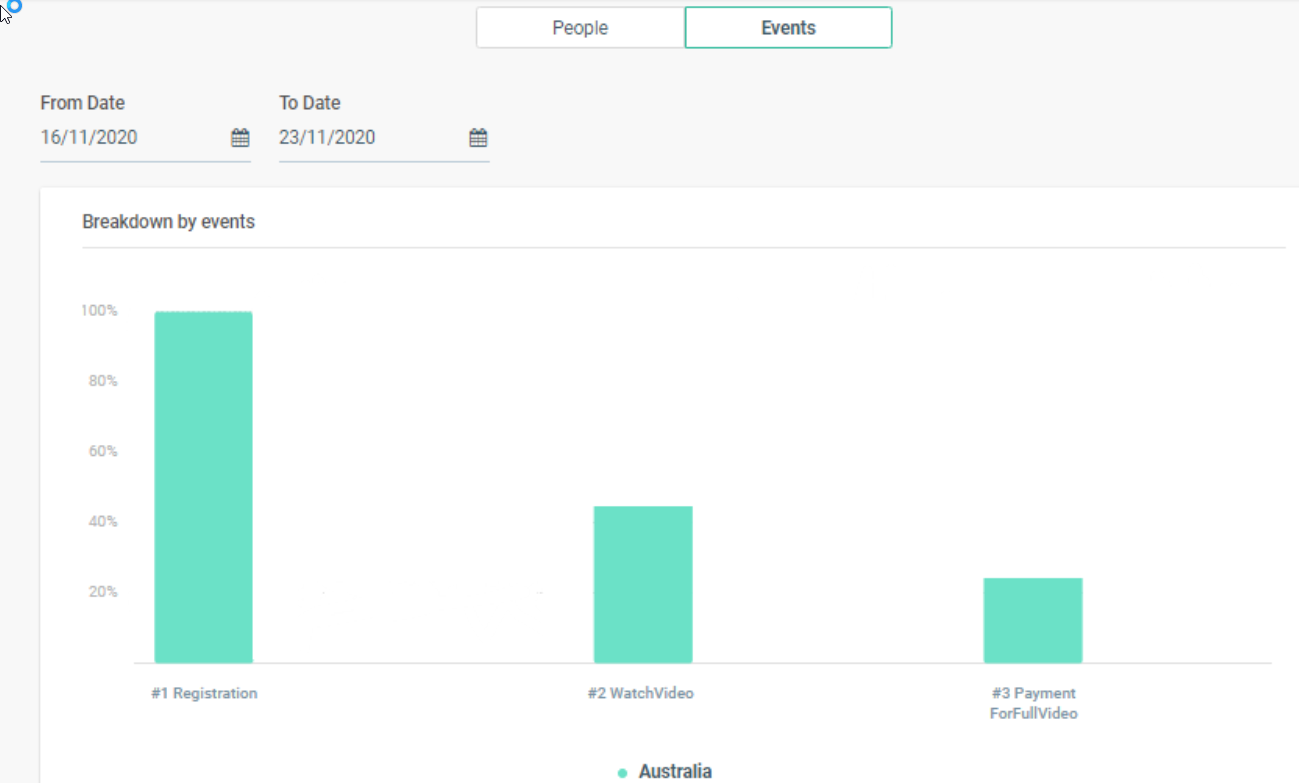Select the #2 WatchVideo bar

643,584
